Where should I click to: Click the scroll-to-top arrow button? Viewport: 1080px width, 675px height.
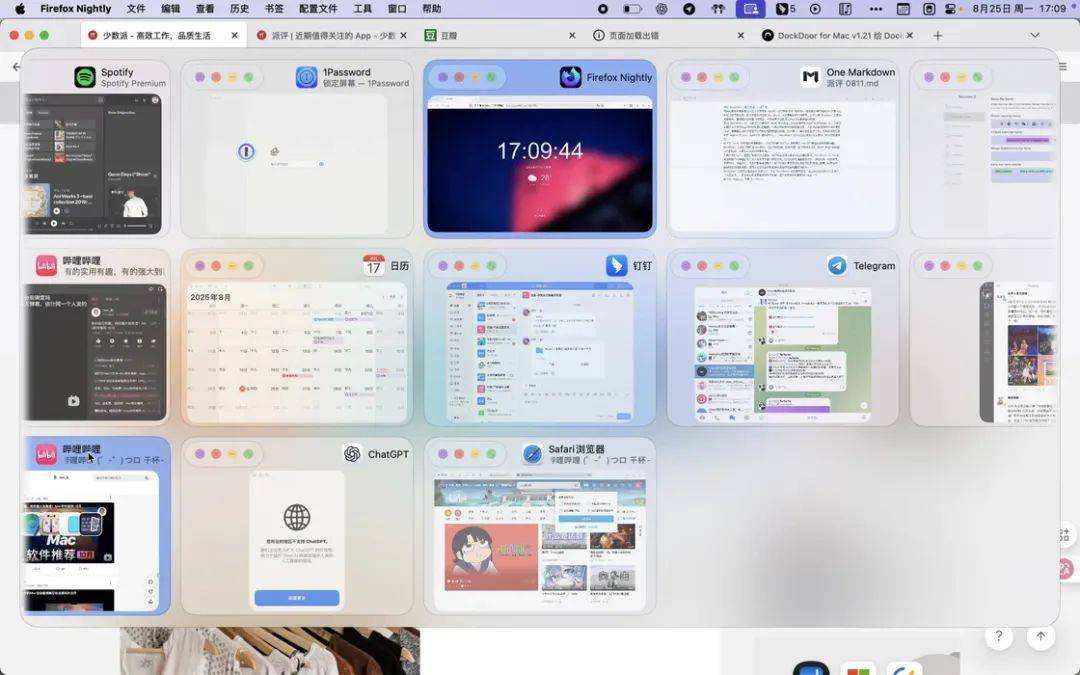tap(1039, 636)
